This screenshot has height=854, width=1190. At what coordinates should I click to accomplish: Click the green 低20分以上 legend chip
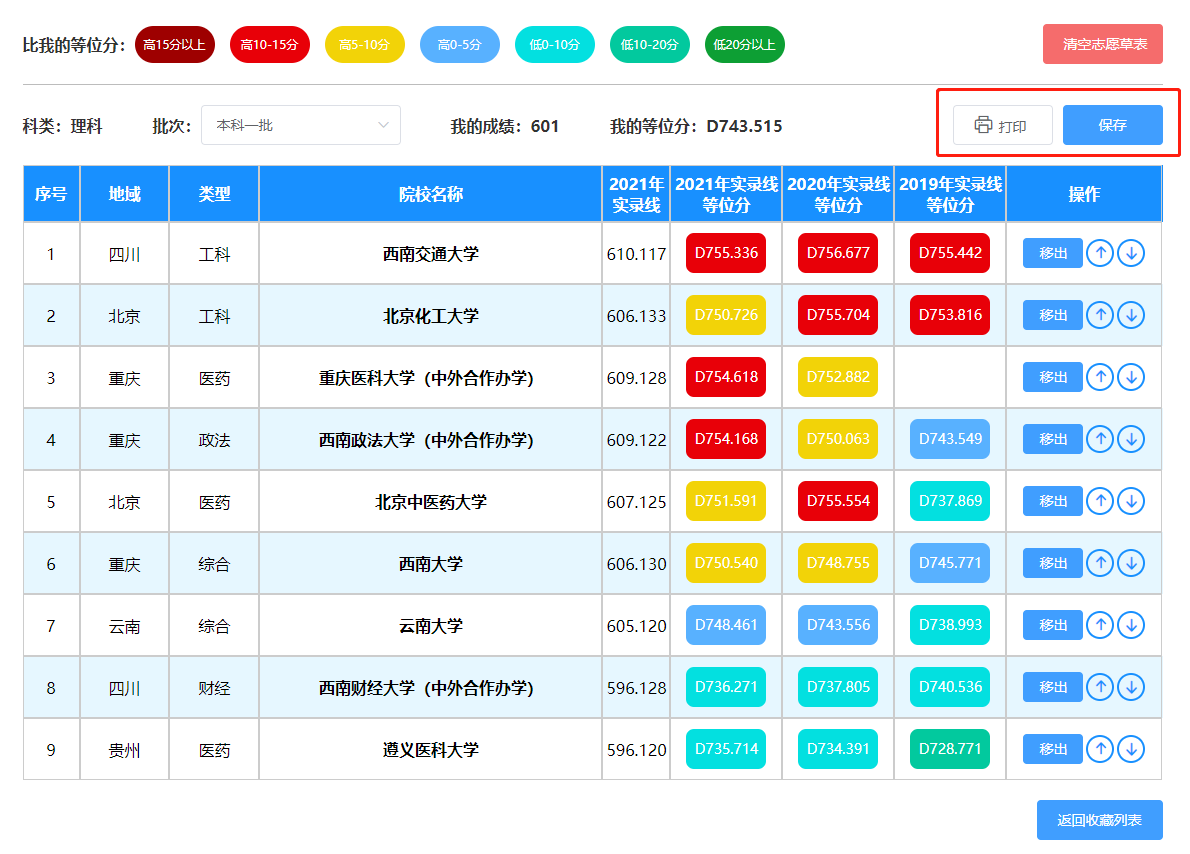tap(745, 45)
